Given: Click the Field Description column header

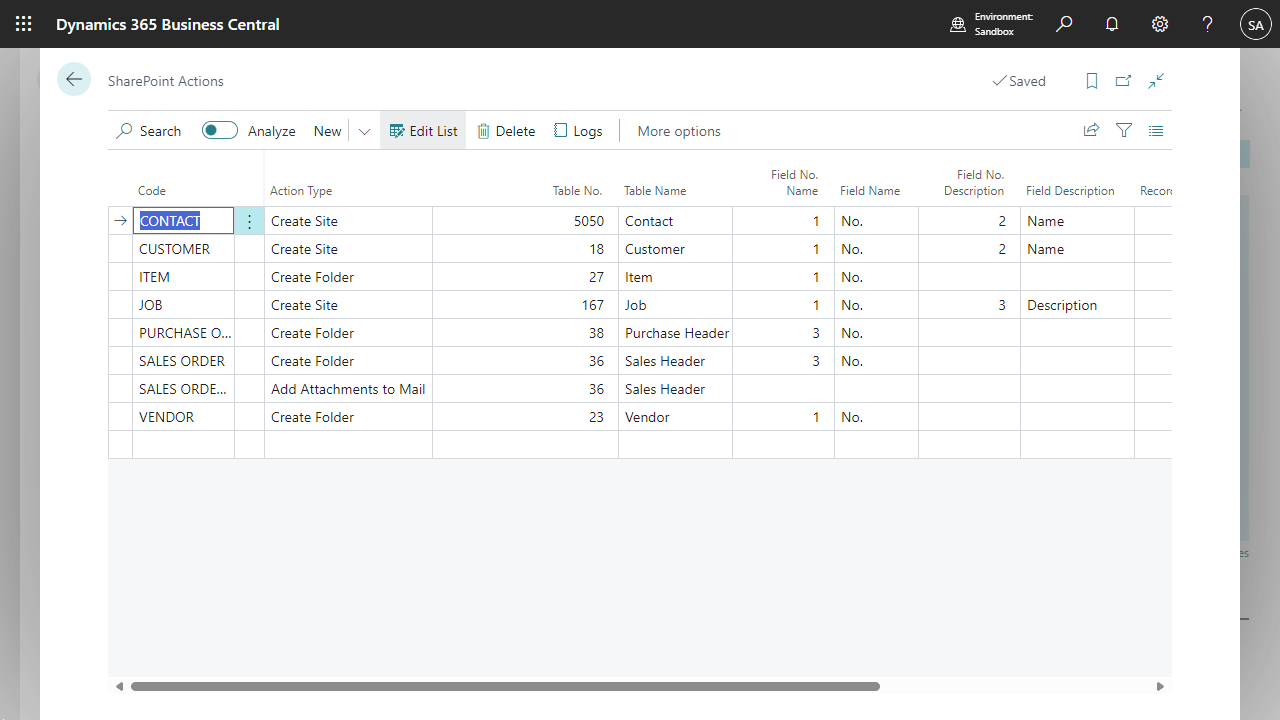Looking at the screenshot, I should 1070,191.
